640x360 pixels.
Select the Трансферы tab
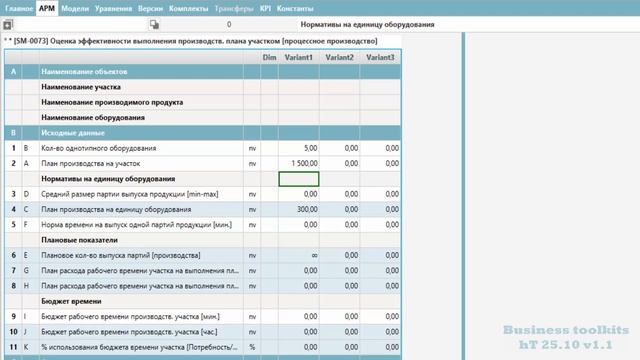234,8
